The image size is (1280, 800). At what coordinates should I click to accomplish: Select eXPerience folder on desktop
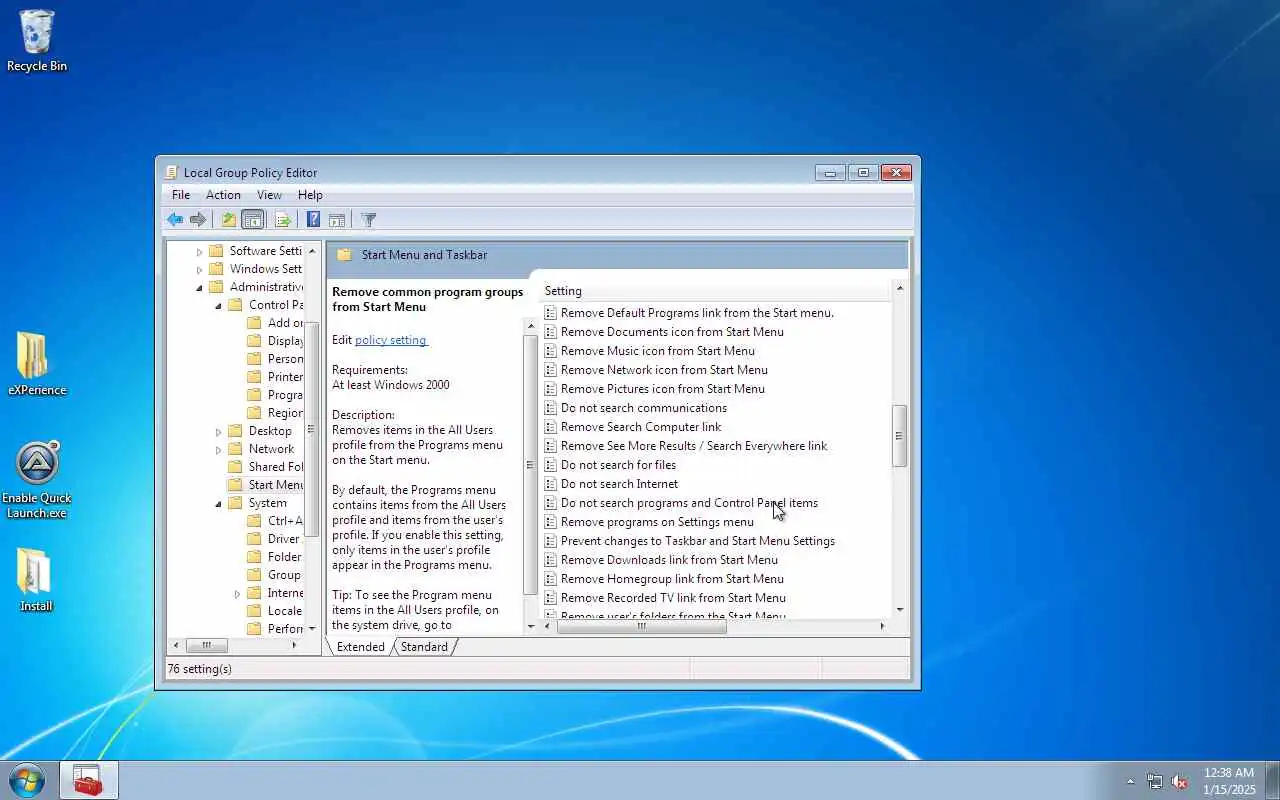[37, 364]
